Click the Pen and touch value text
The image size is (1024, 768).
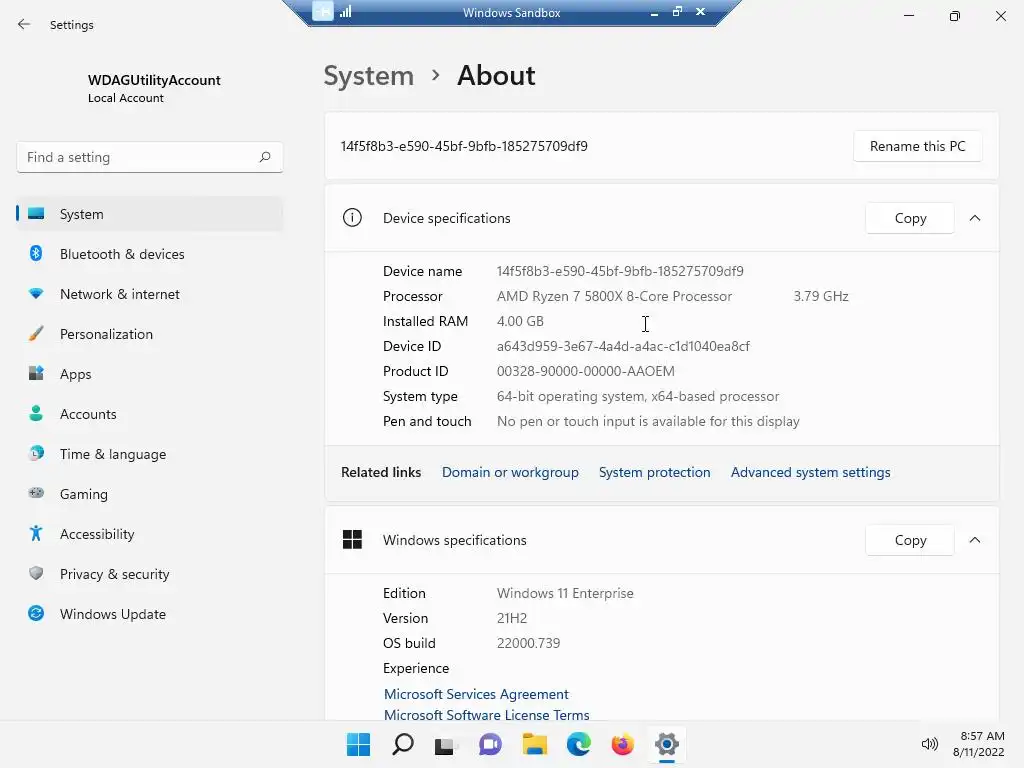click(x=648, y=421)
